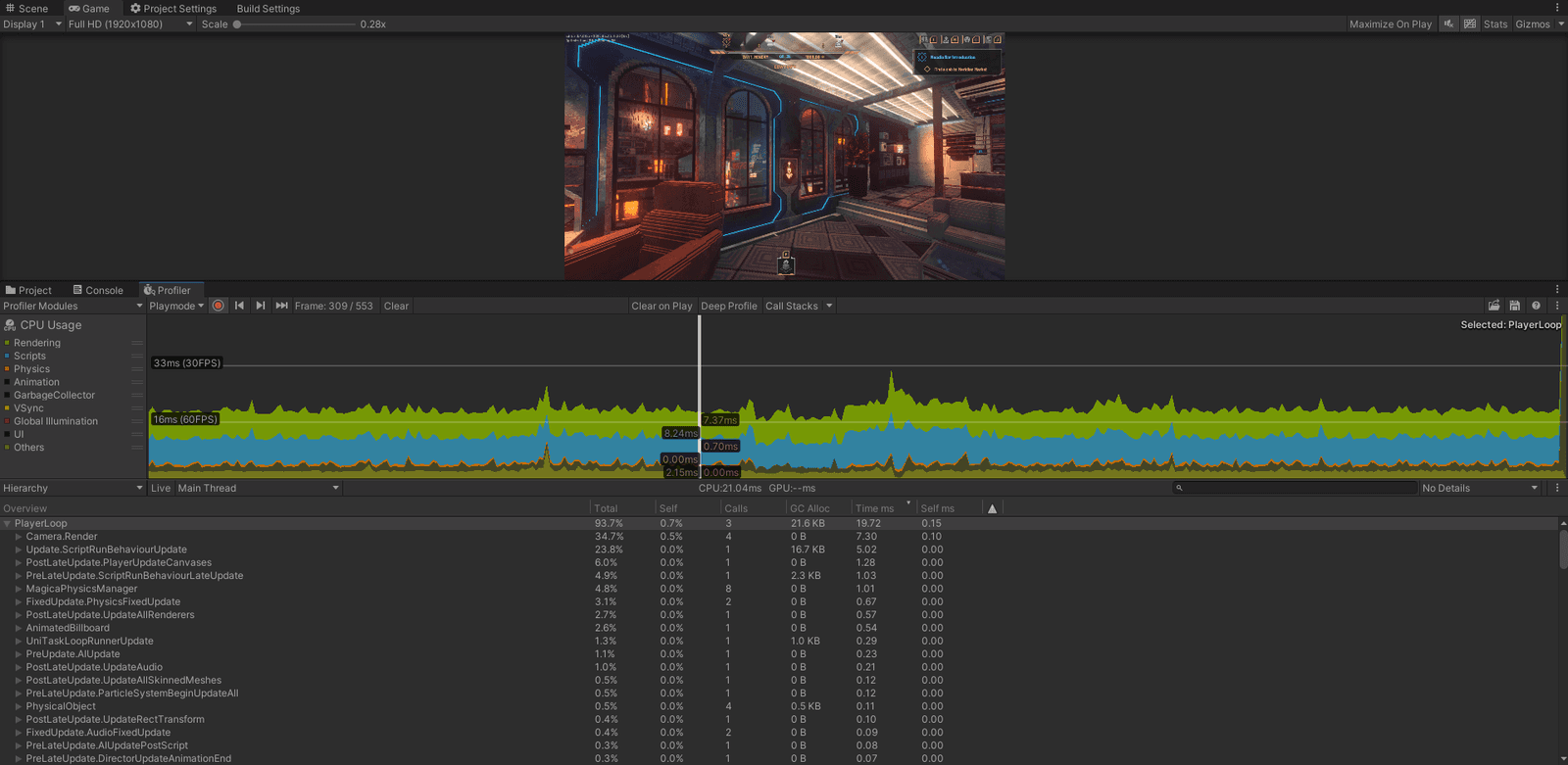Save profiler data with the disk icon
Image resolution: width=1568 pixels, height=765 pixels.
point(1515,306)
